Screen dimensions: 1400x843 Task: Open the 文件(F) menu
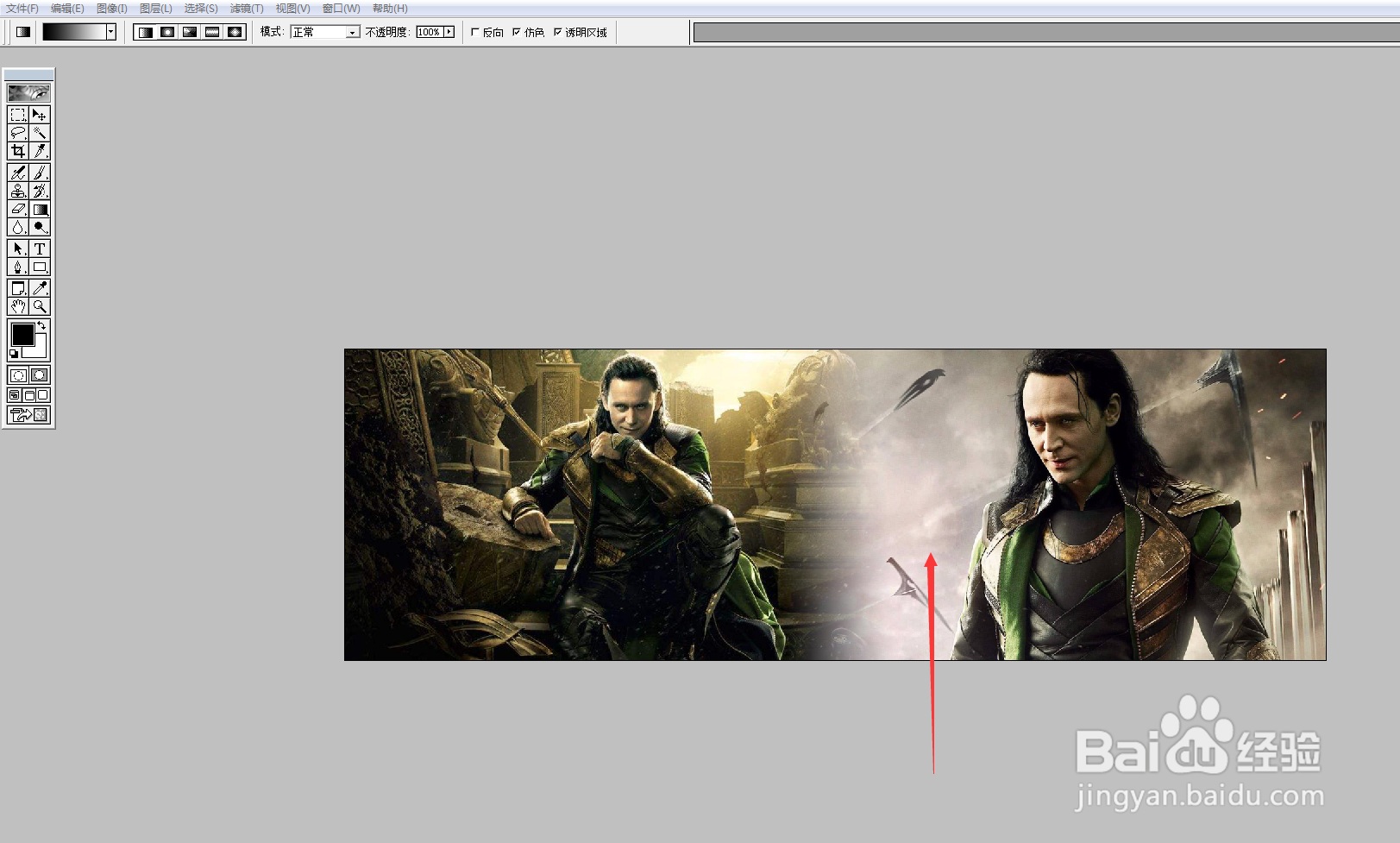[22, 9]
